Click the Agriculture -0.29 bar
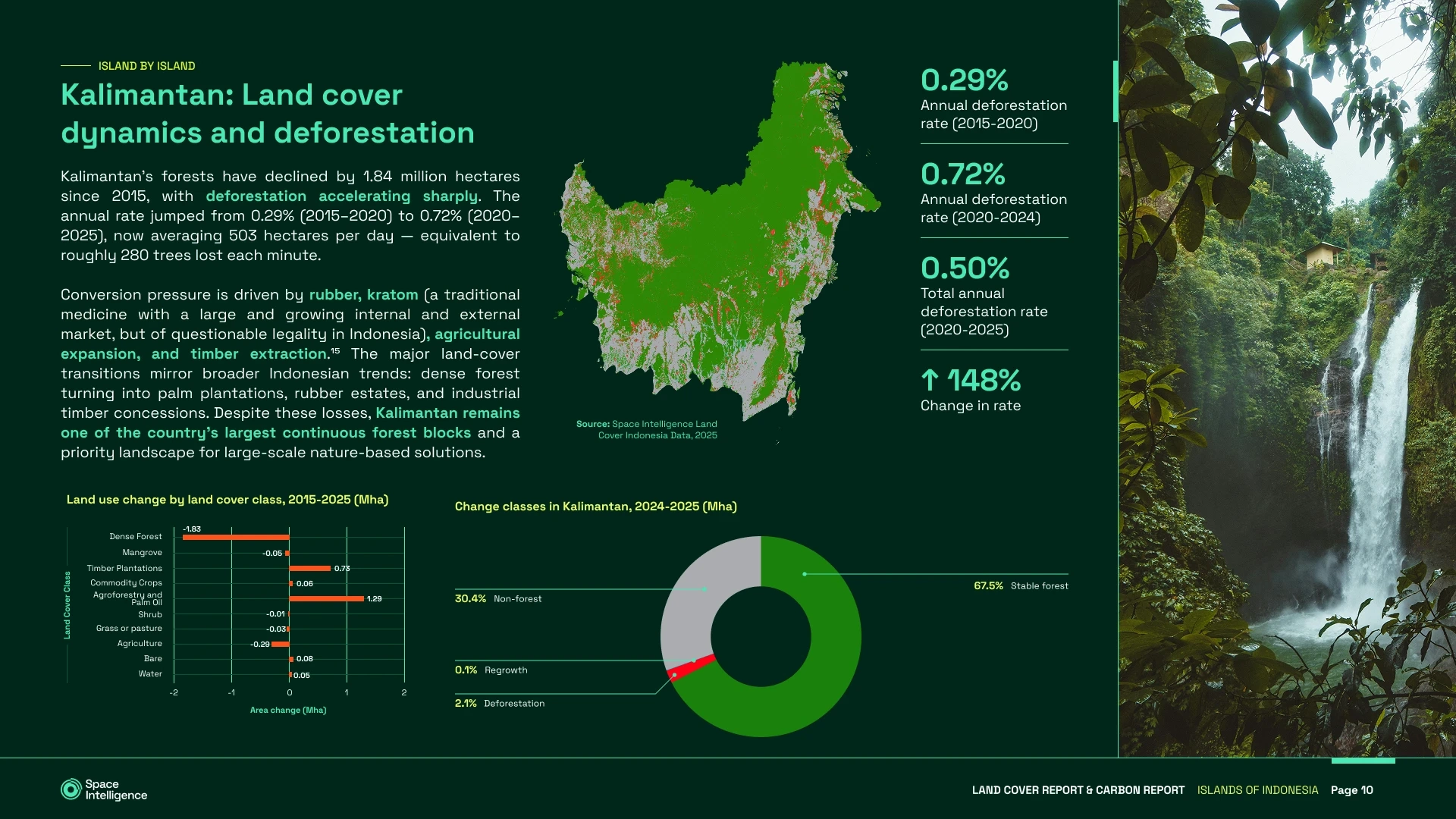 (281, 644)
